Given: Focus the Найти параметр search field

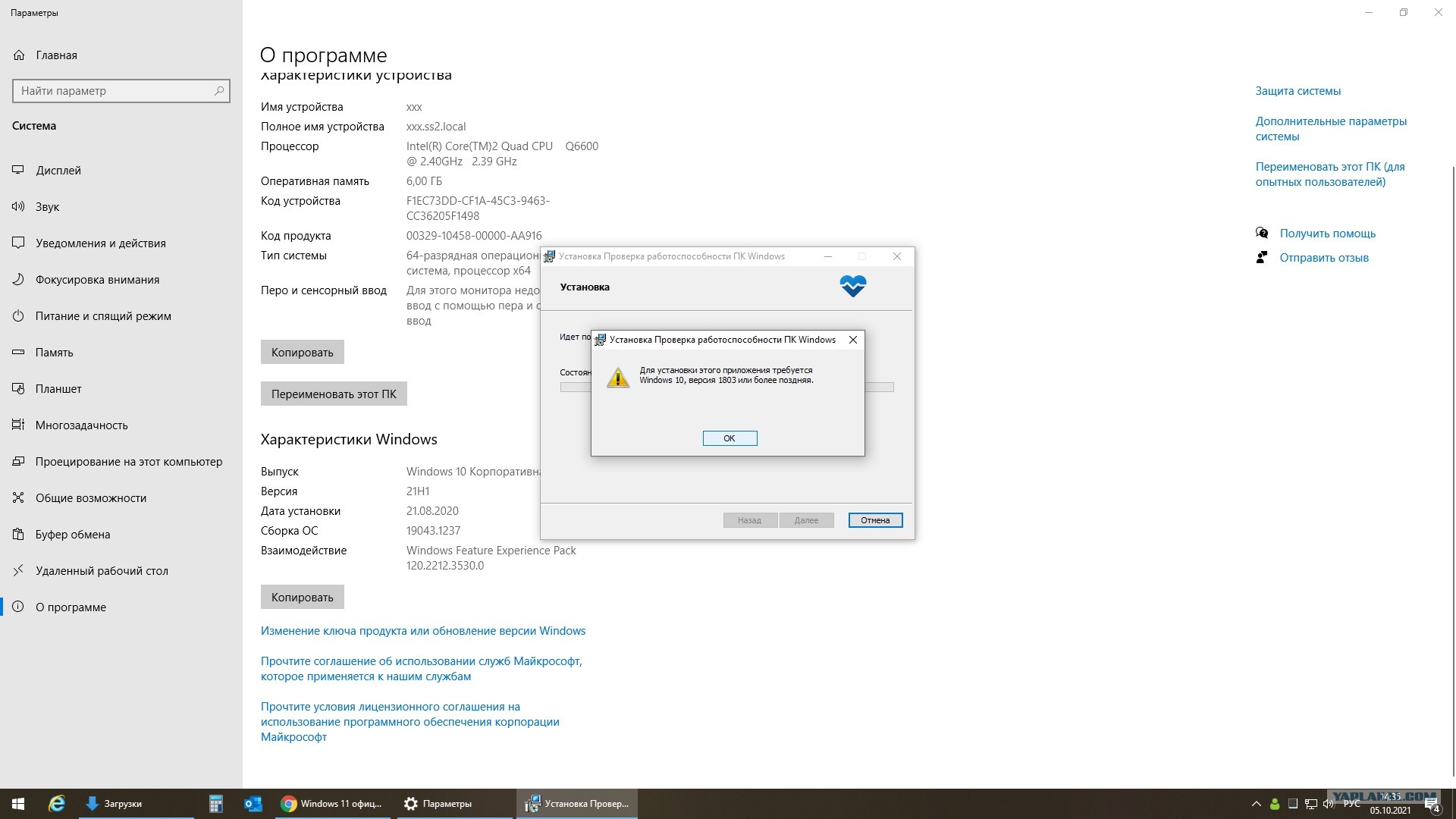Looking at the screenshot, I should (121, 91).
